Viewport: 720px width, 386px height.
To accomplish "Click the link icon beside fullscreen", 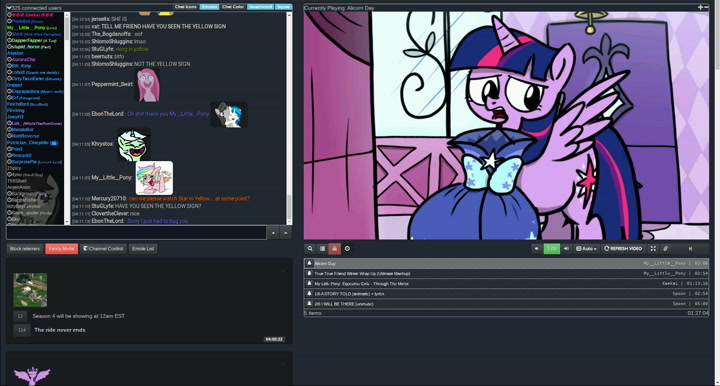I will pyautogui.click(x=665, y=248).
